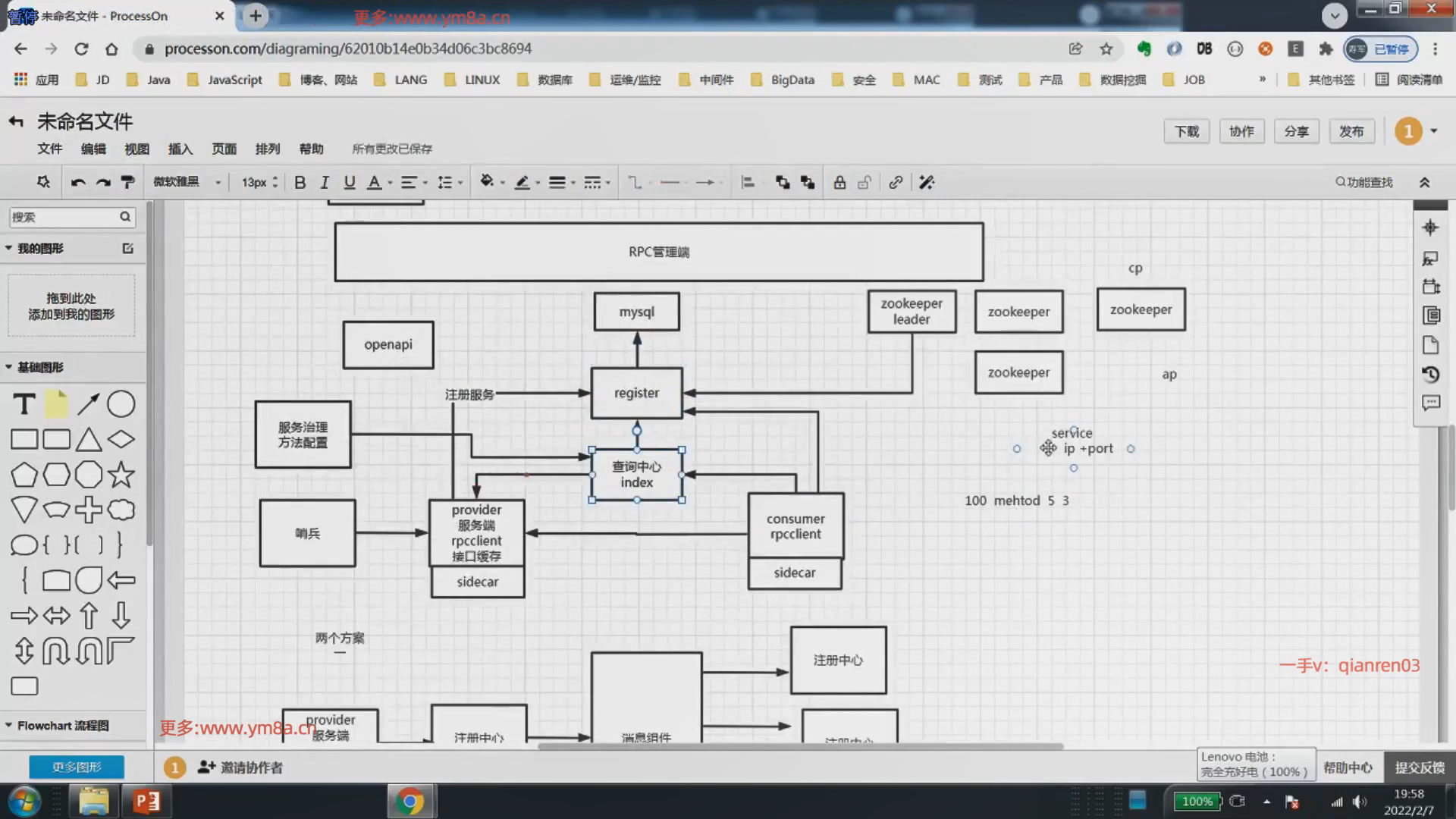Toggle underline formatting
1456x819 pixels.
(x=349, y=182)
